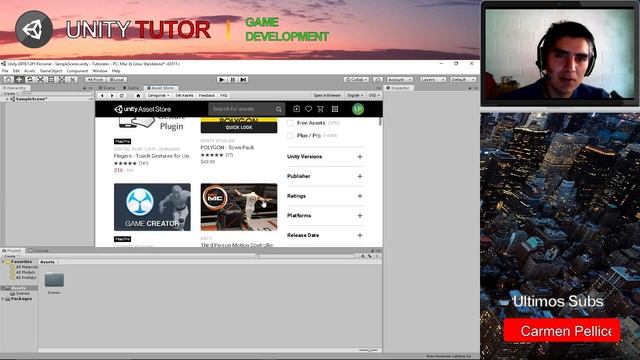The image size is (640, 360).
Task: Open the Account dropdown
Action: [x=400, y=80]
